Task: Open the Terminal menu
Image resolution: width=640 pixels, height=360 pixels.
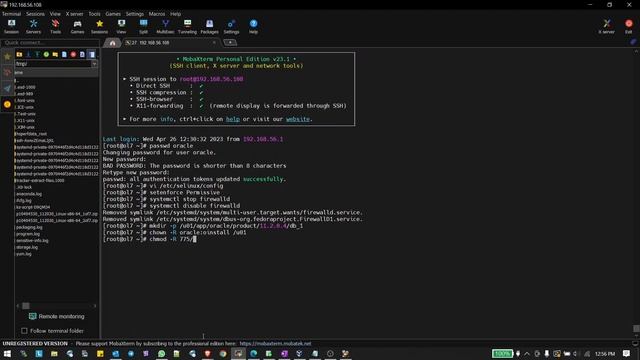Action: tap(11, 14)
